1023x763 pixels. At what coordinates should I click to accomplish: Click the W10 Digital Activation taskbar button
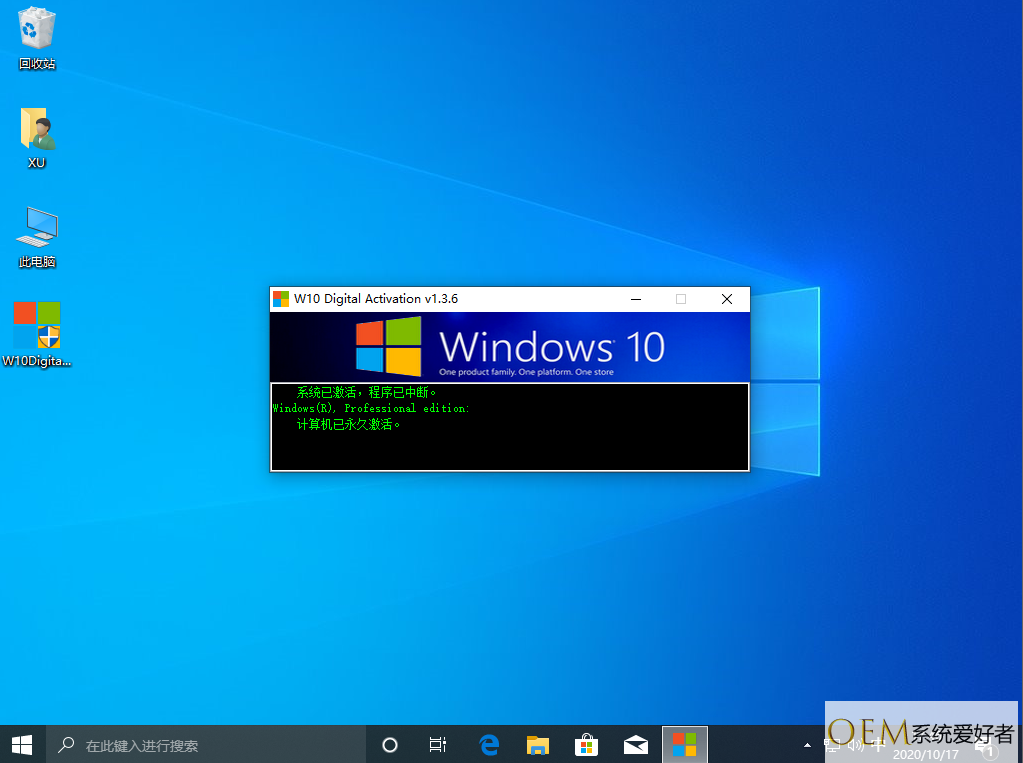[684, 745]
